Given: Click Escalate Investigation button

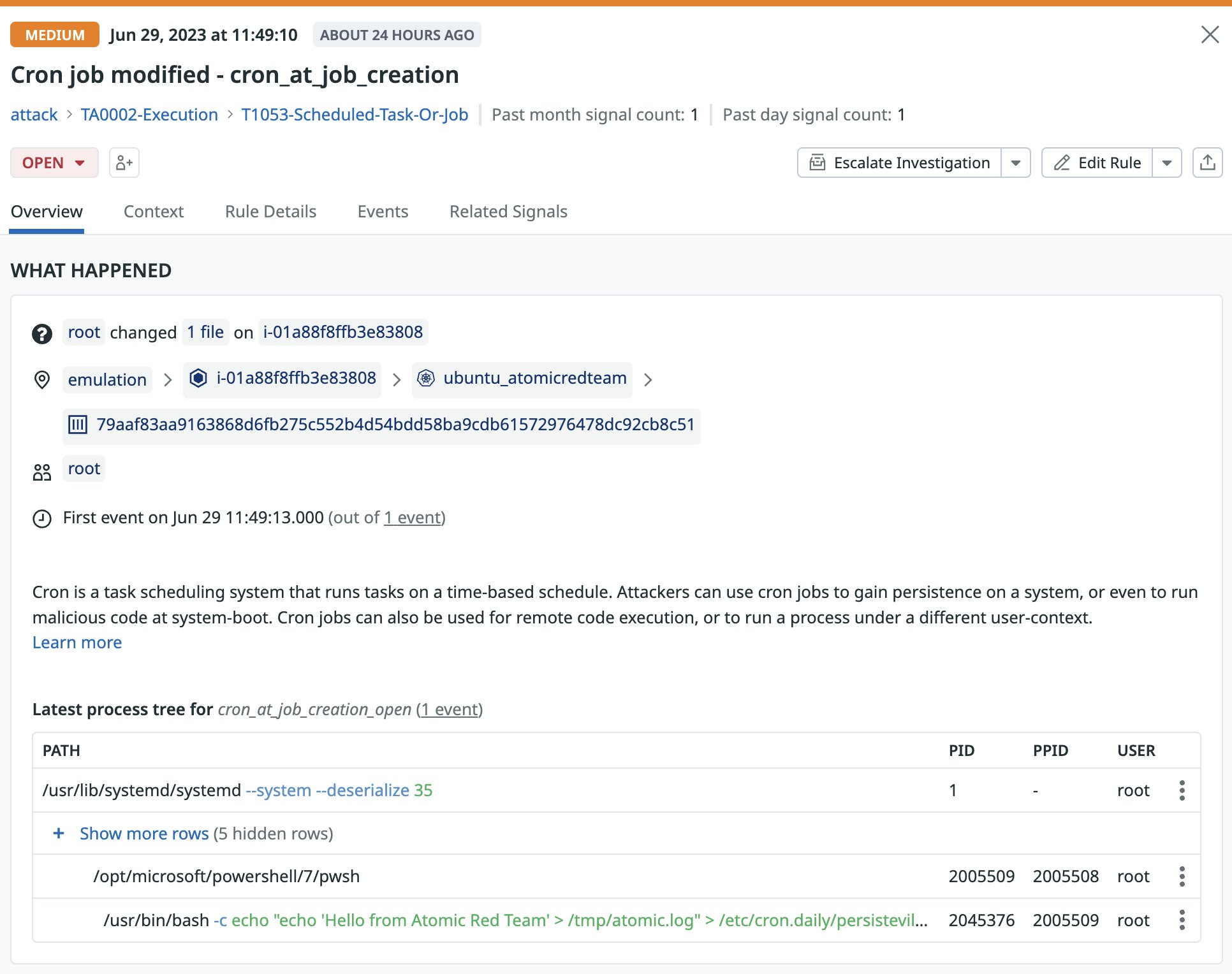Looking at the screenshot, I should (899, 163).
